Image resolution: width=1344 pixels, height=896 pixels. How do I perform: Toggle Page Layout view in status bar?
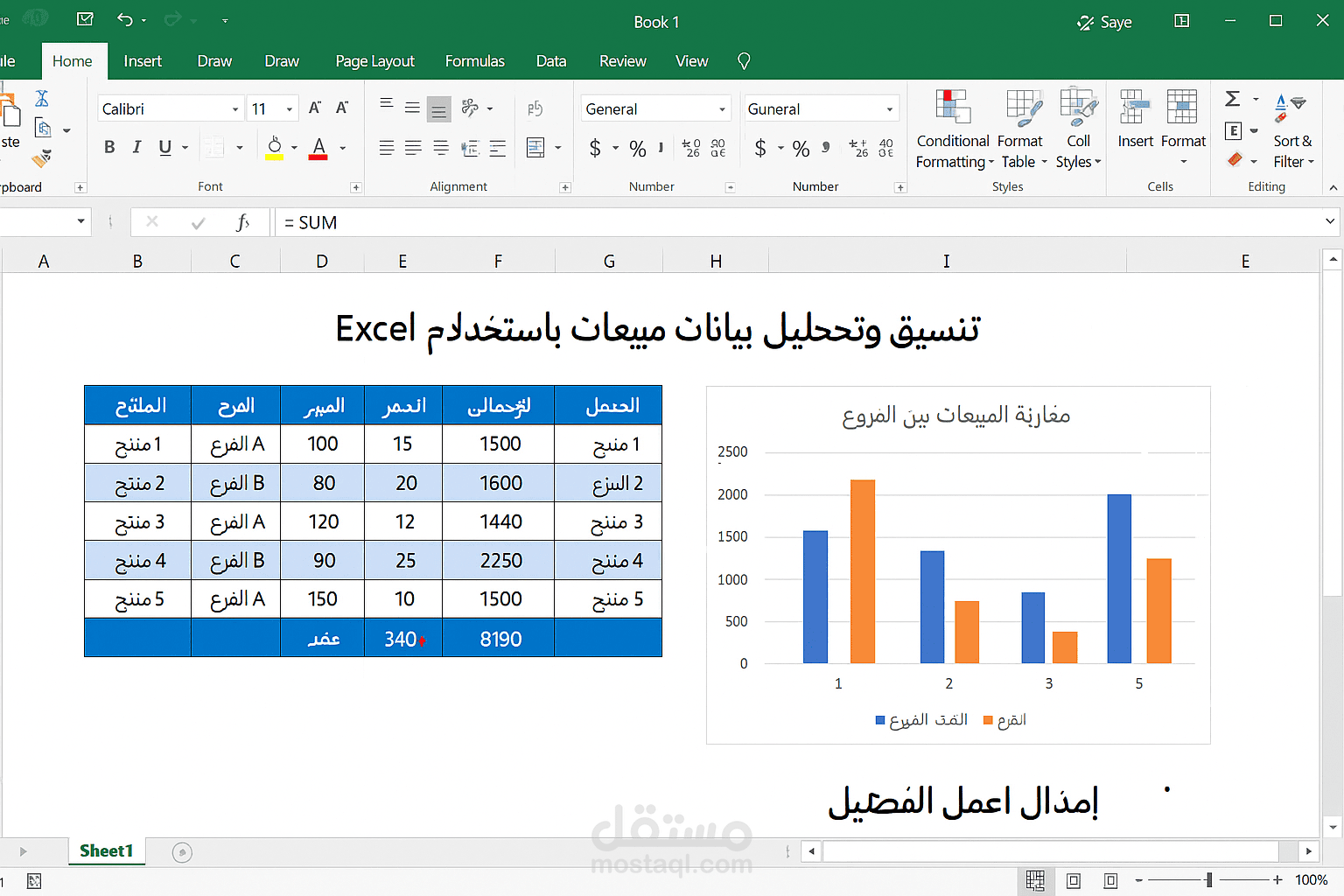coord(1074,880)
